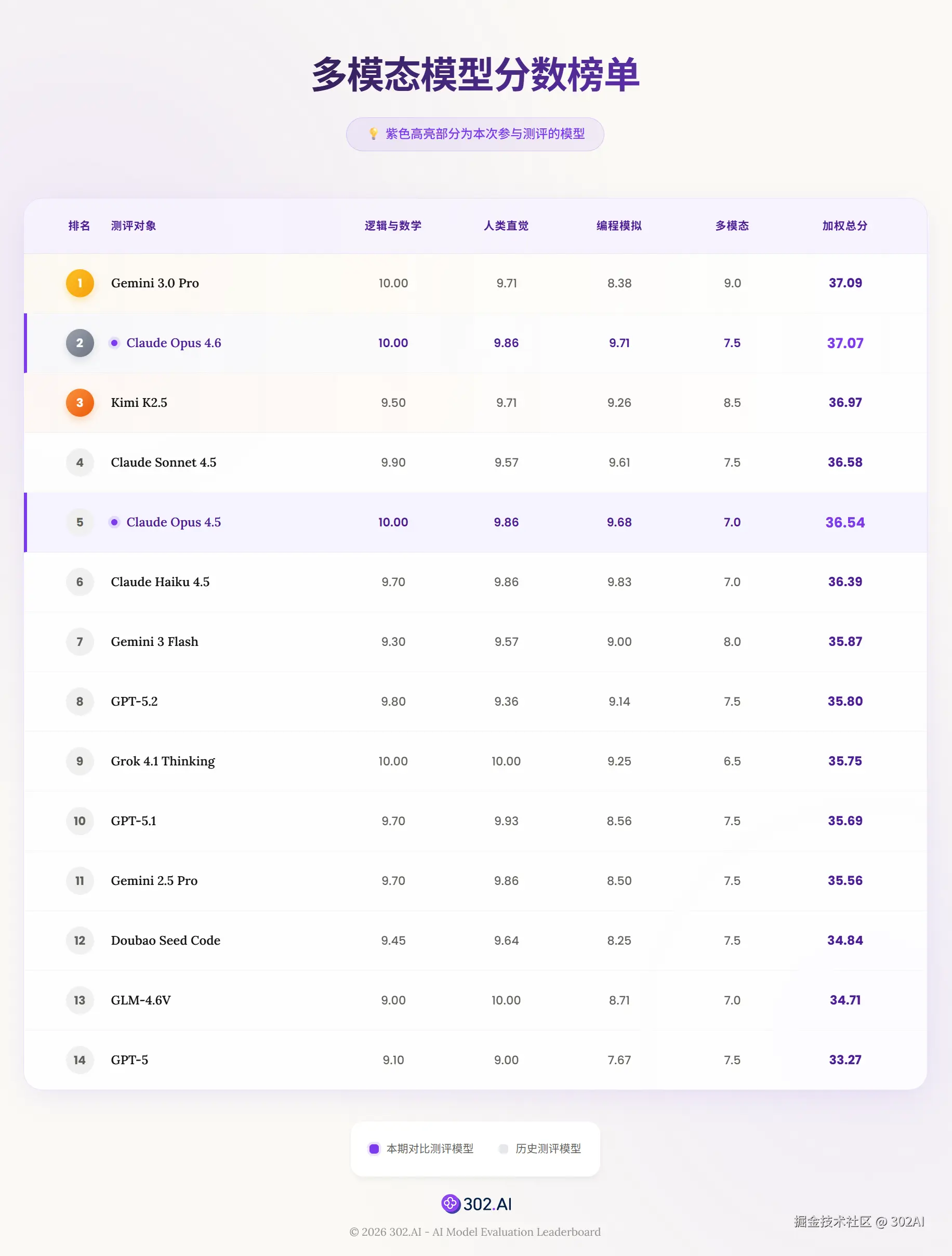Viewport: 952px width, 1256px height.
Task: Click the 多模态模型分数榜单 page title
Action: [475, 74]
